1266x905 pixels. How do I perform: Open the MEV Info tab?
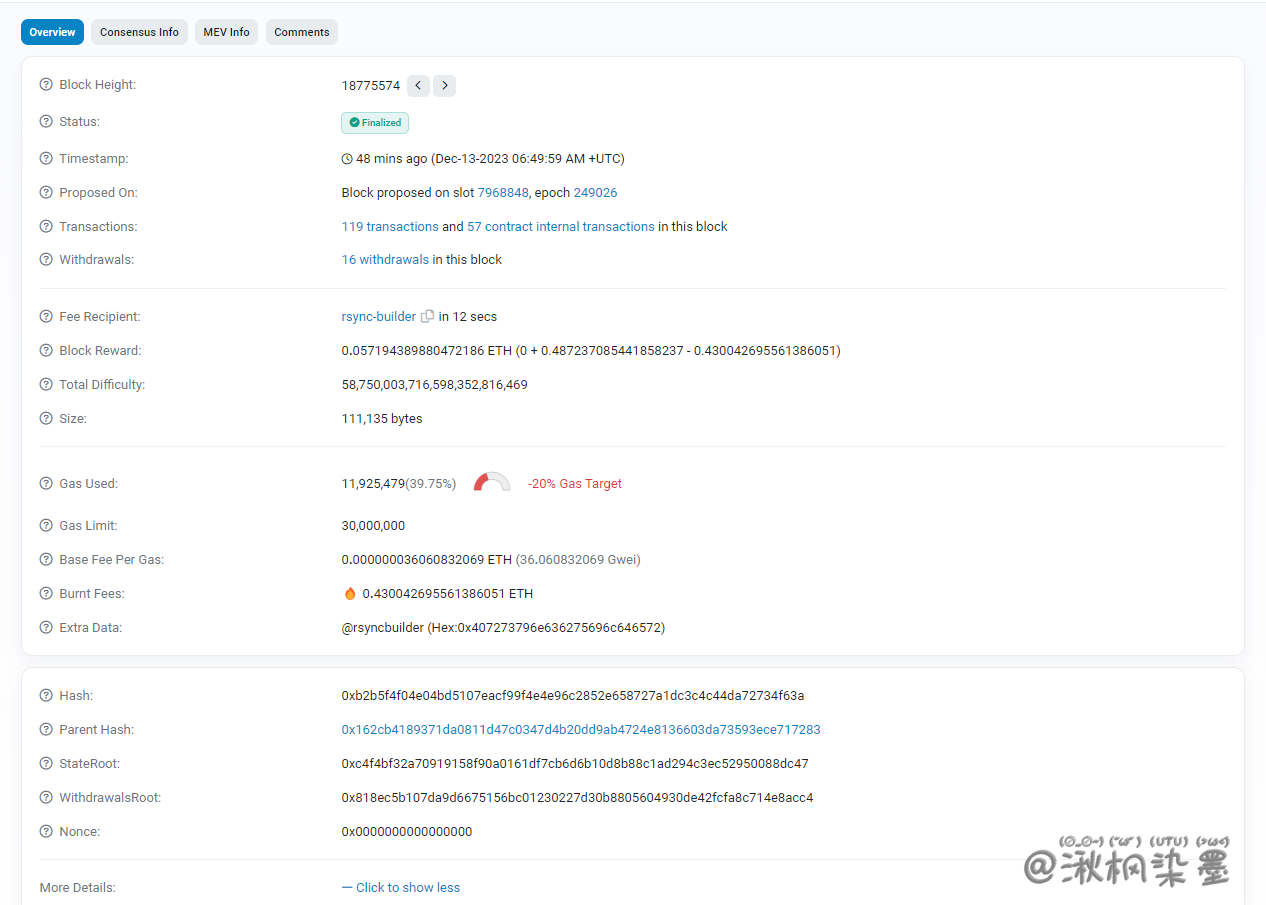tap(226, 32)
